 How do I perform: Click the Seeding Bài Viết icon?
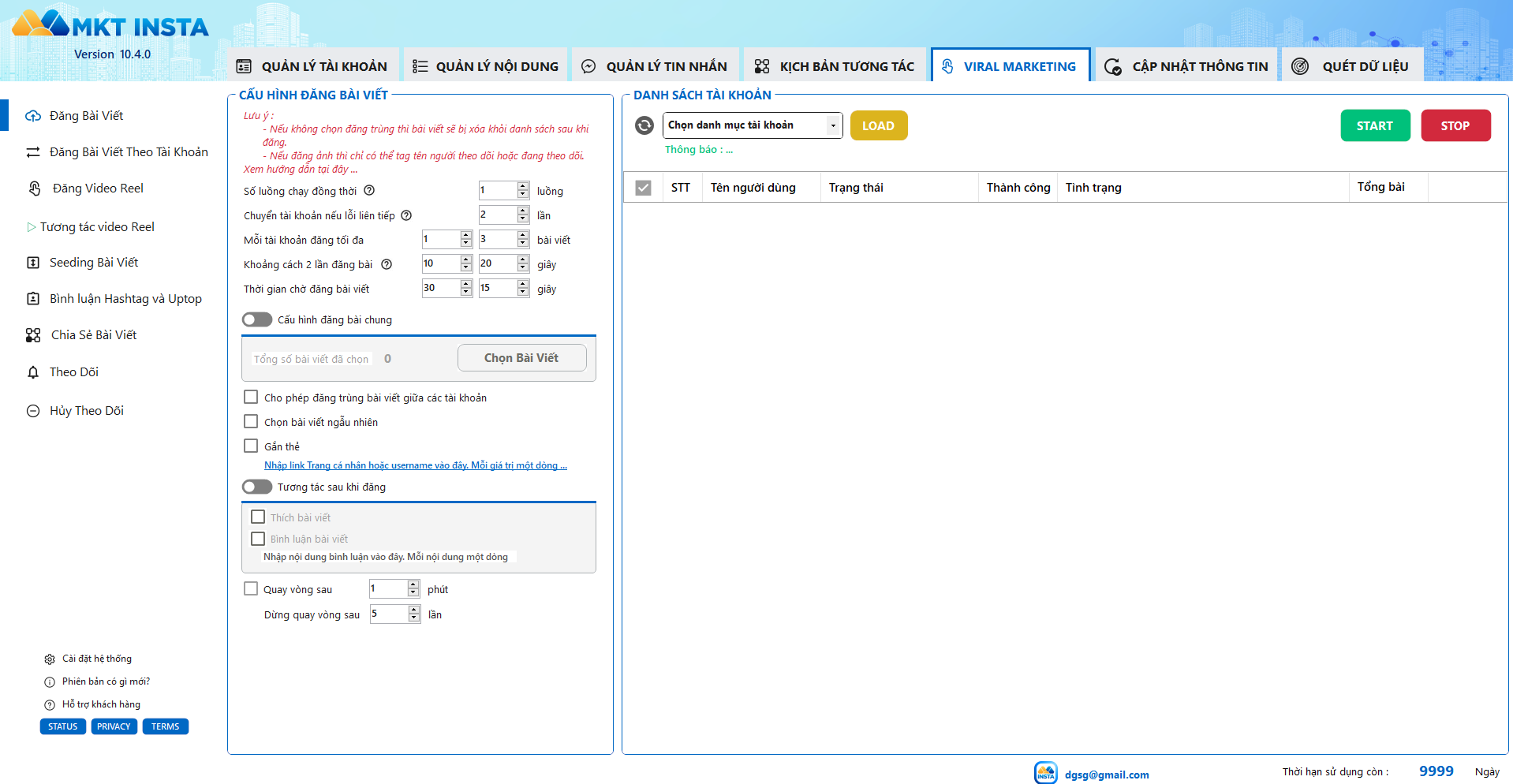point(33,263)
